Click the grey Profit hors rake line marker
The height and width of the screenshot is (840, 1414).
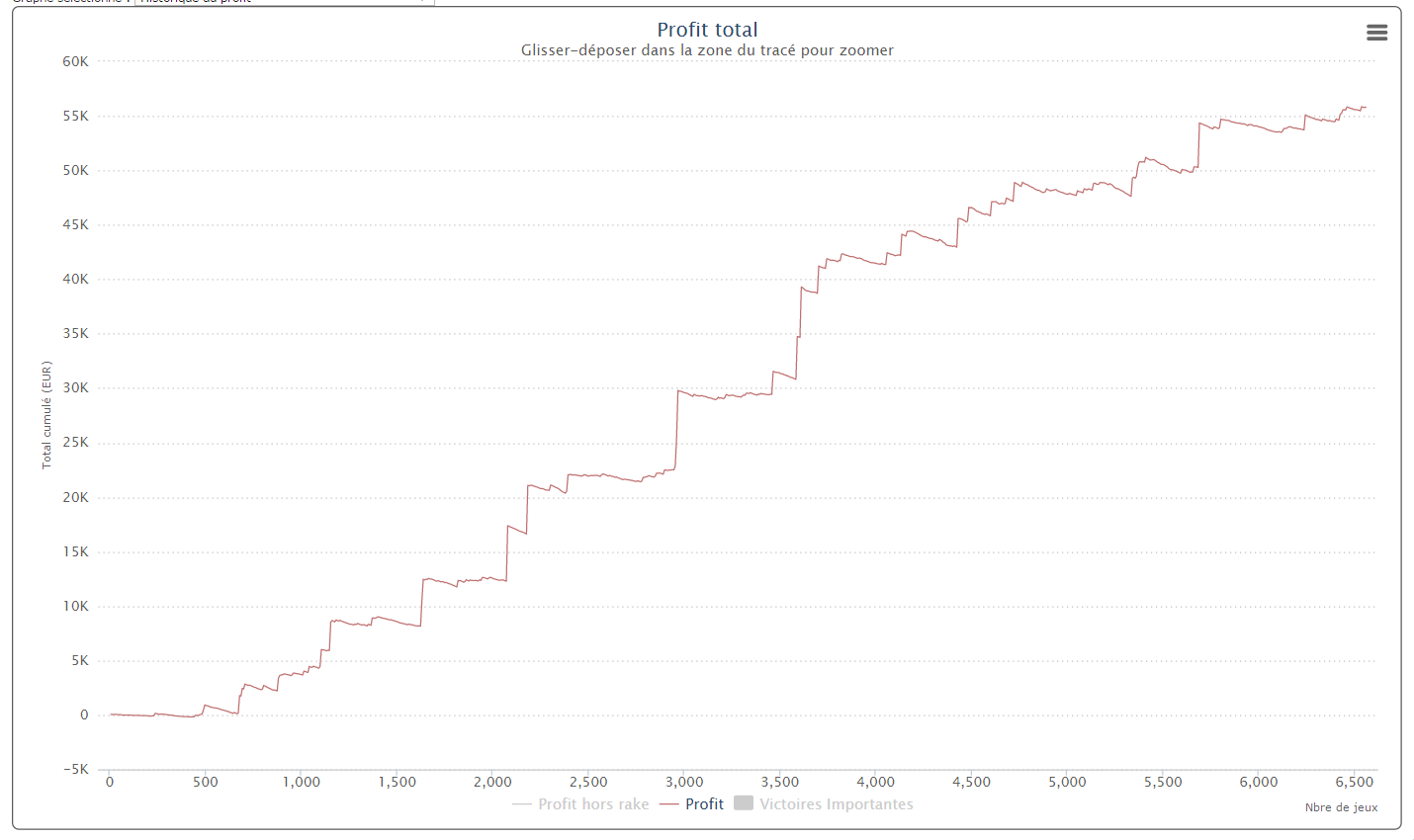click(522, 804)
